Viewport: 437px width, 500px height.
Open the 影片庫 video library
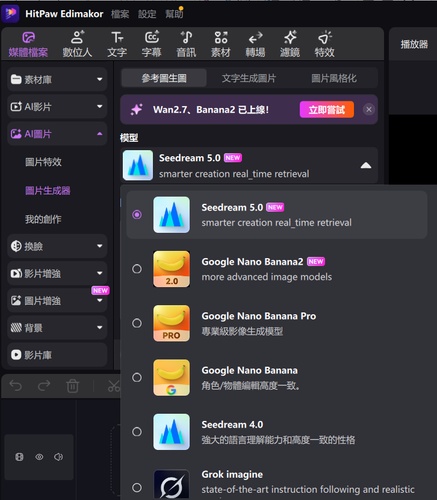tap(57, 355)
